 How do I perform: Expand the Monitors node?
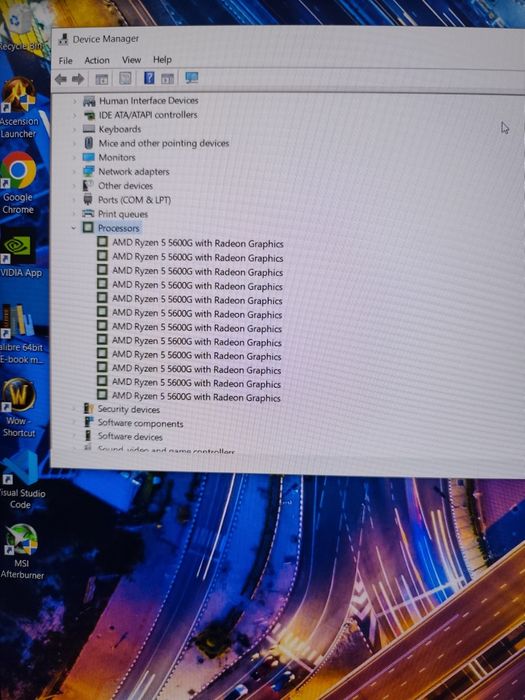(75, 158)
